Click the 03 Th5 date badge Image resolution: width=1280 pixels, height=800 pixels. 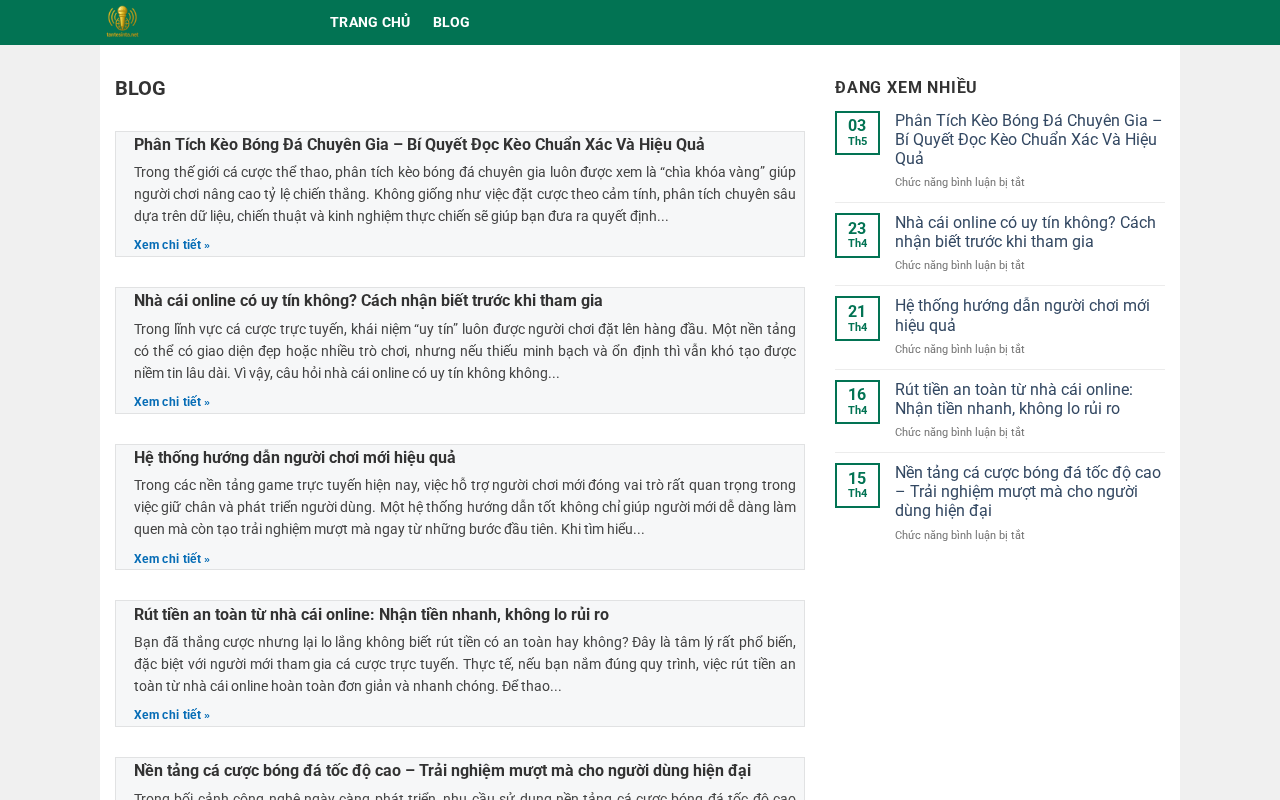point(857,133)
